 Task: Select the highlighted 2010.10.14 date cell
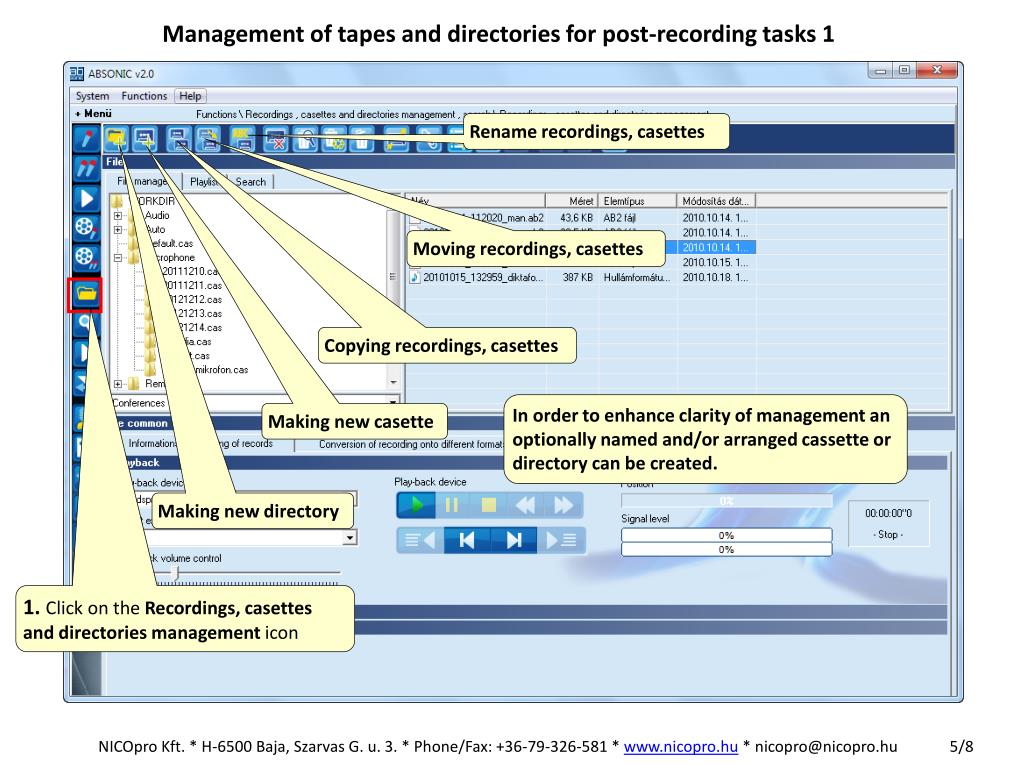coord(716,248)
